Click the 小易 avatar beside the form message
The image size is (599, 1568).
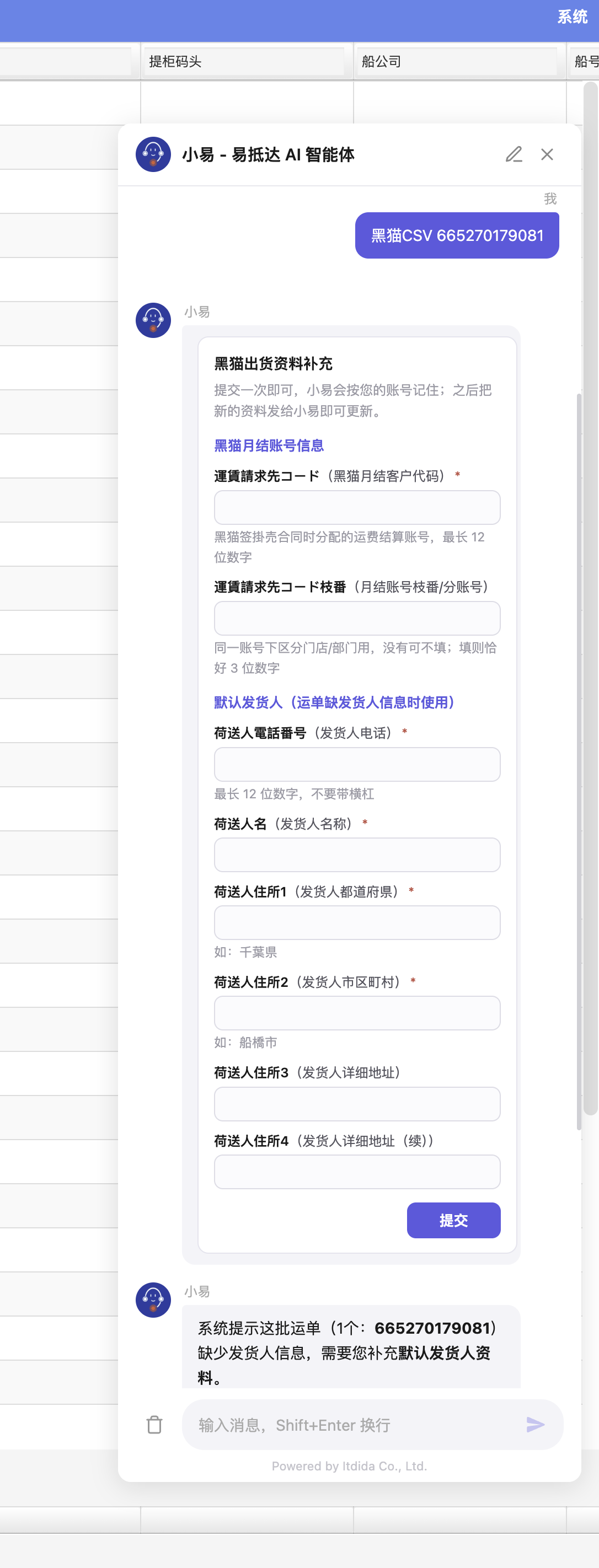(x=153, y=320)
